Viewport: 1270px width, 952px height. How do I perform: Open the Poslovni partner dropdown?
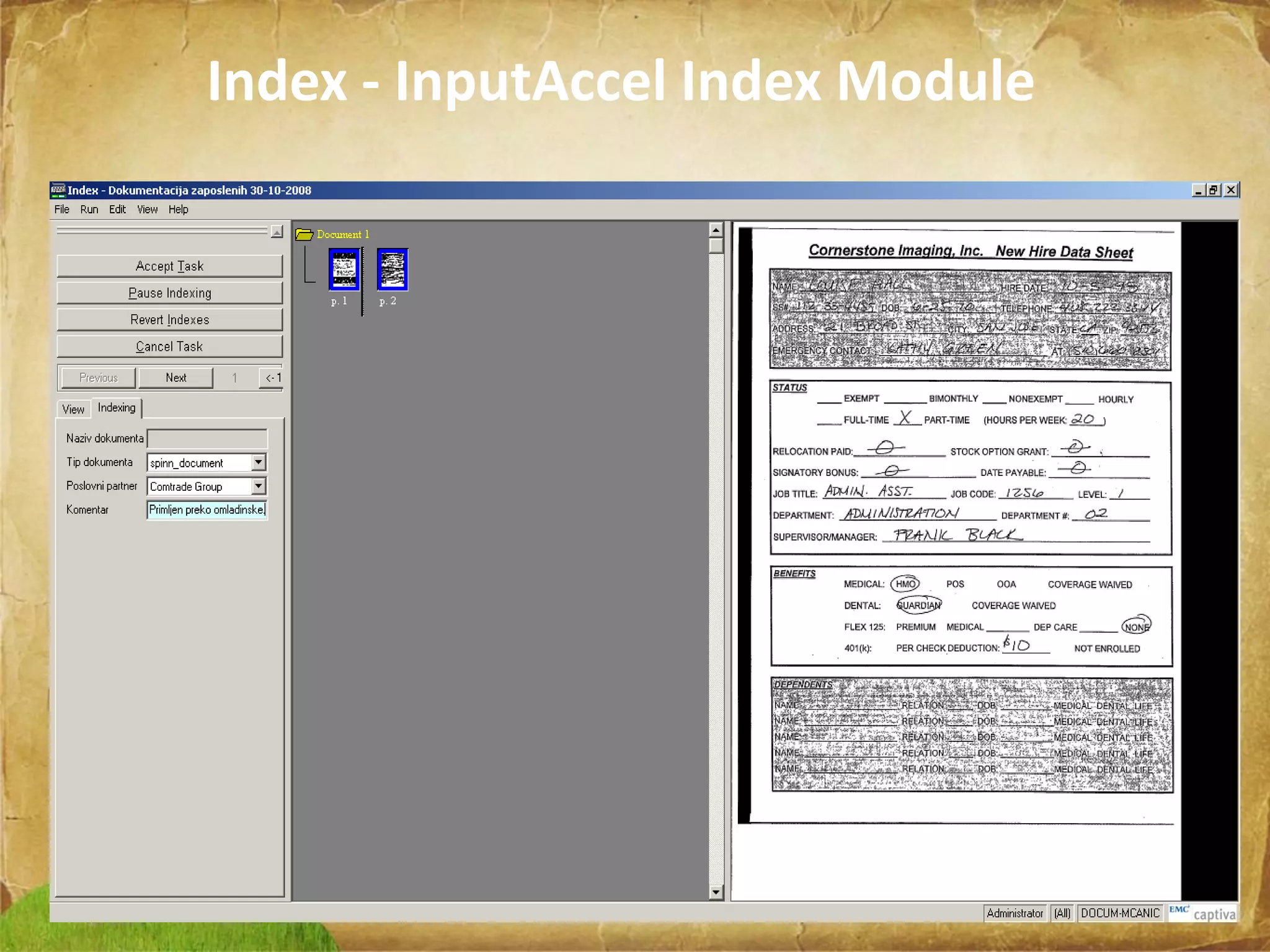259,487
